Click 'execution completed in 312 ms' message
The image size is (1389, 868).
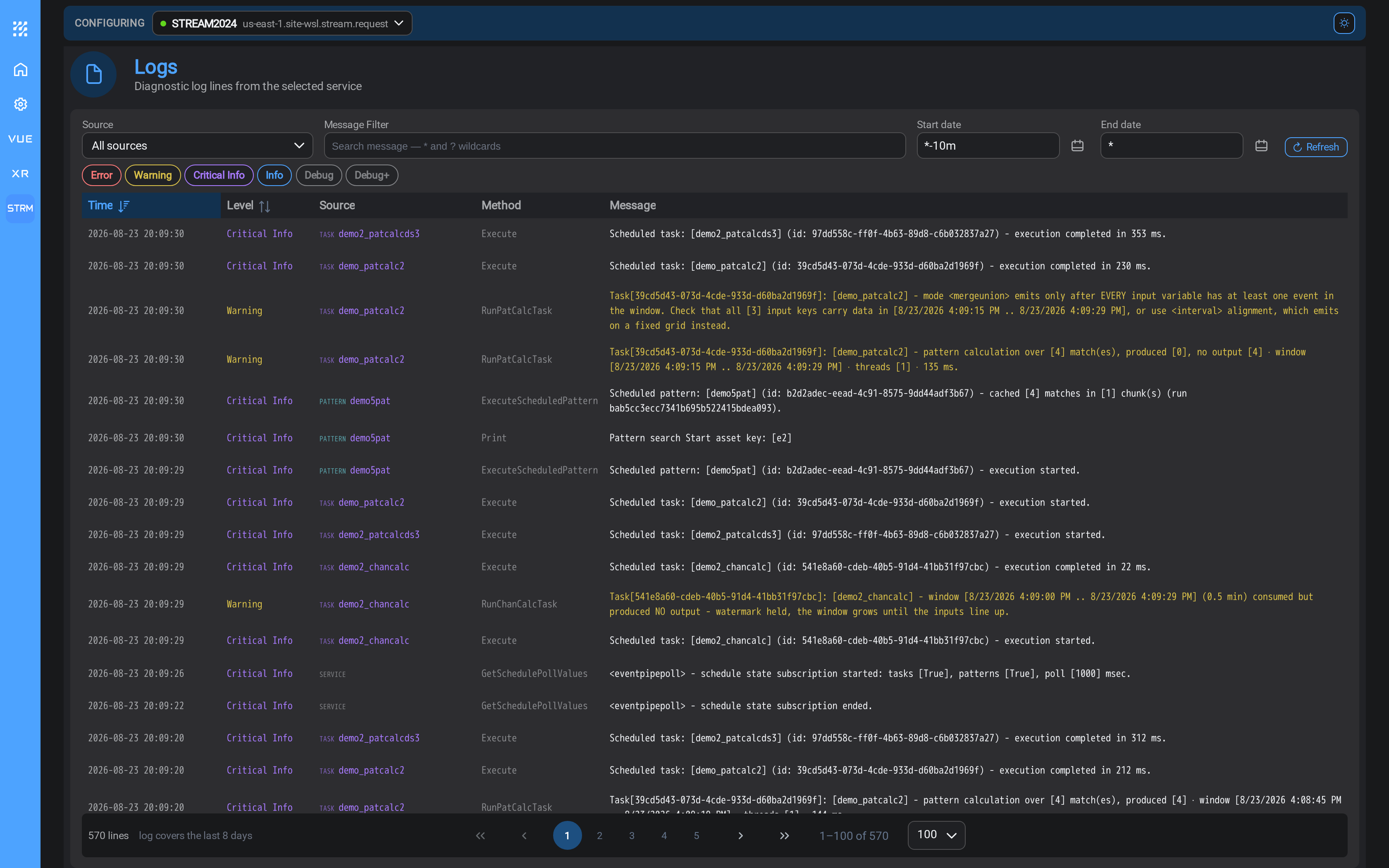tap(888, 738)
